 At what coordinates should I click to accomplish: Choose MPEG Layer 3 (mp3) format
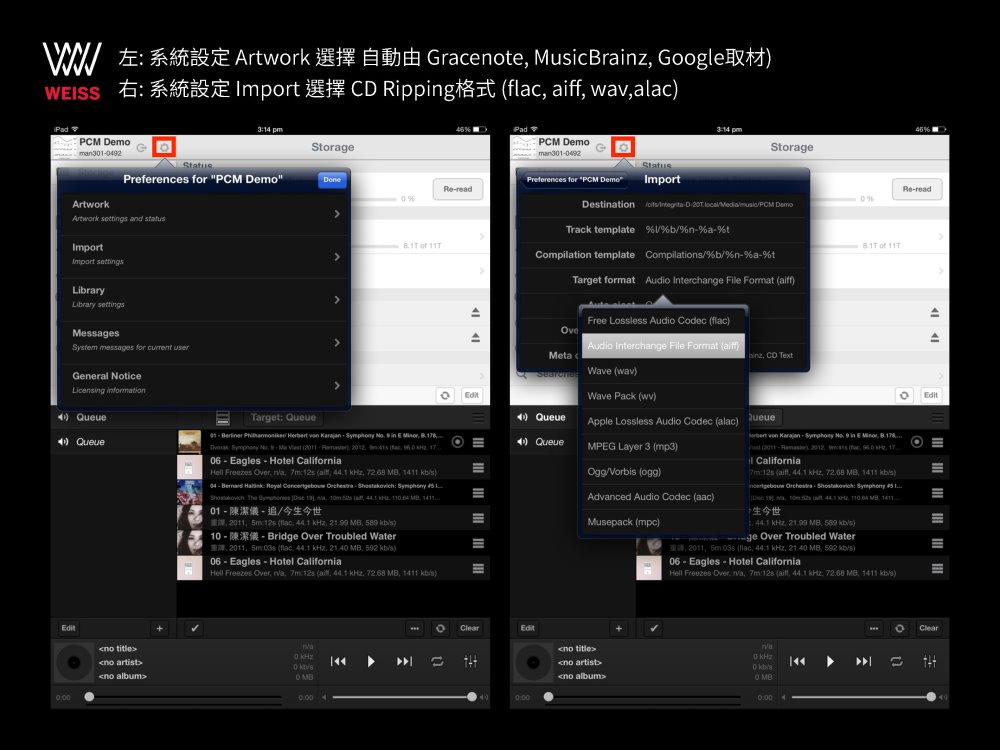click(x=663, y=446)
